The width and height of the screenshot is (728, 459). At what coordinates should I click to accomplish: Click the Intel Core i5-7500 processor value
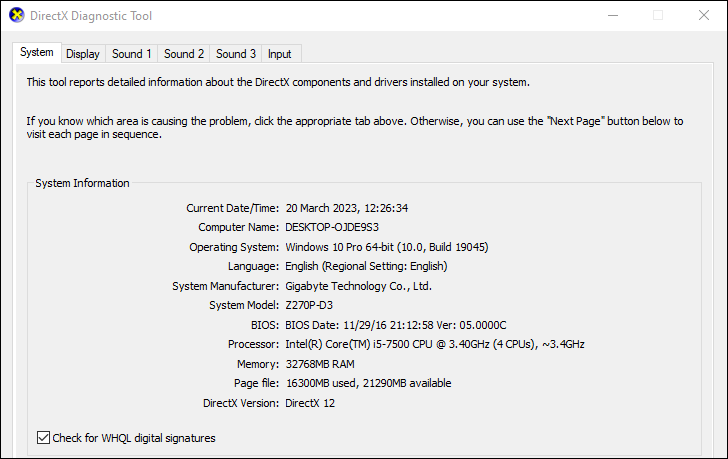coord(435,344)
